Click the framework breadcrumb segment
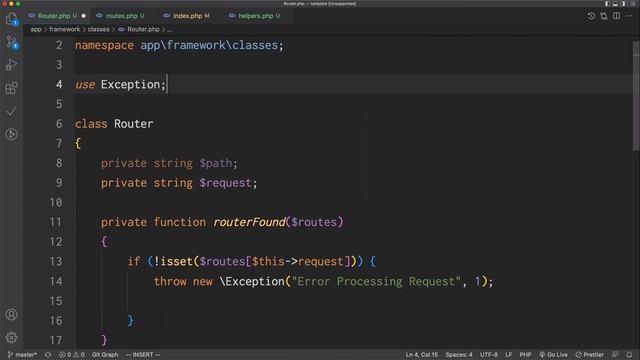This screenshot has height=360, width=640. [x=64, y=29]
